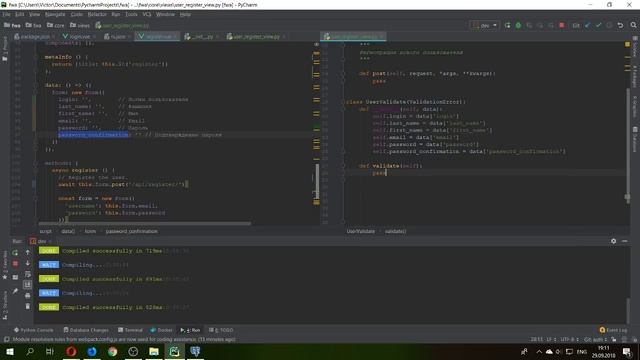The width and height of the screenshot is (640, 360).
Task: Click the highlighted password_confirmation text in code
Action: point(93,135)
